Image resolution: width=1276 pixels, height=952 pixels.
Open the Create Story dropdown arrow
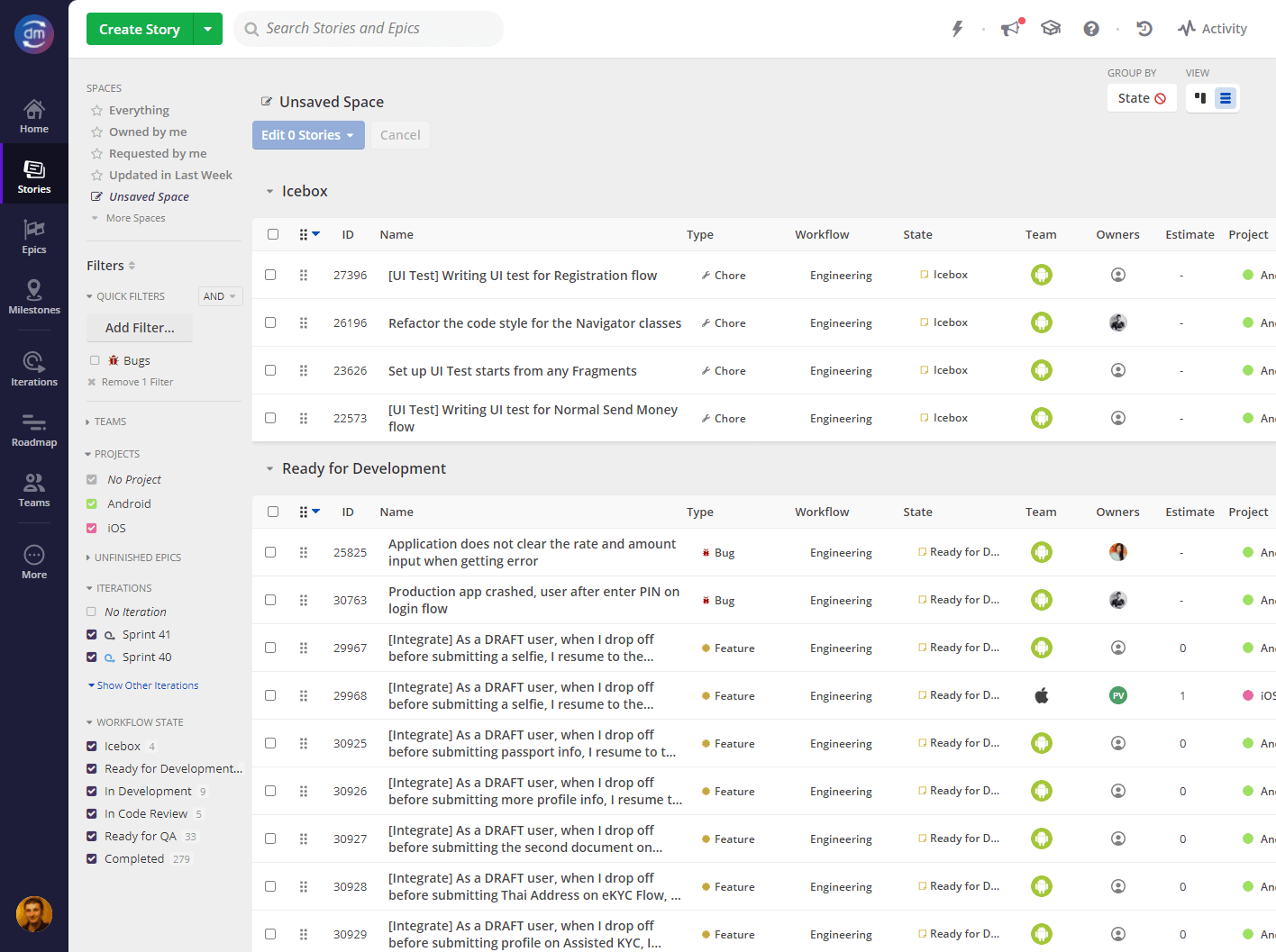pos(208,29)
